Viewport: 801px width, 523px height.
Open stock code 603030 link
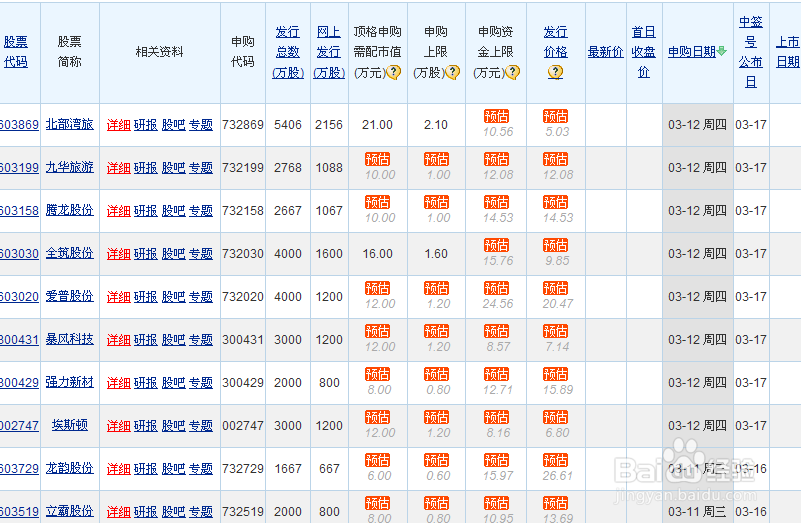tap(19, 253)
